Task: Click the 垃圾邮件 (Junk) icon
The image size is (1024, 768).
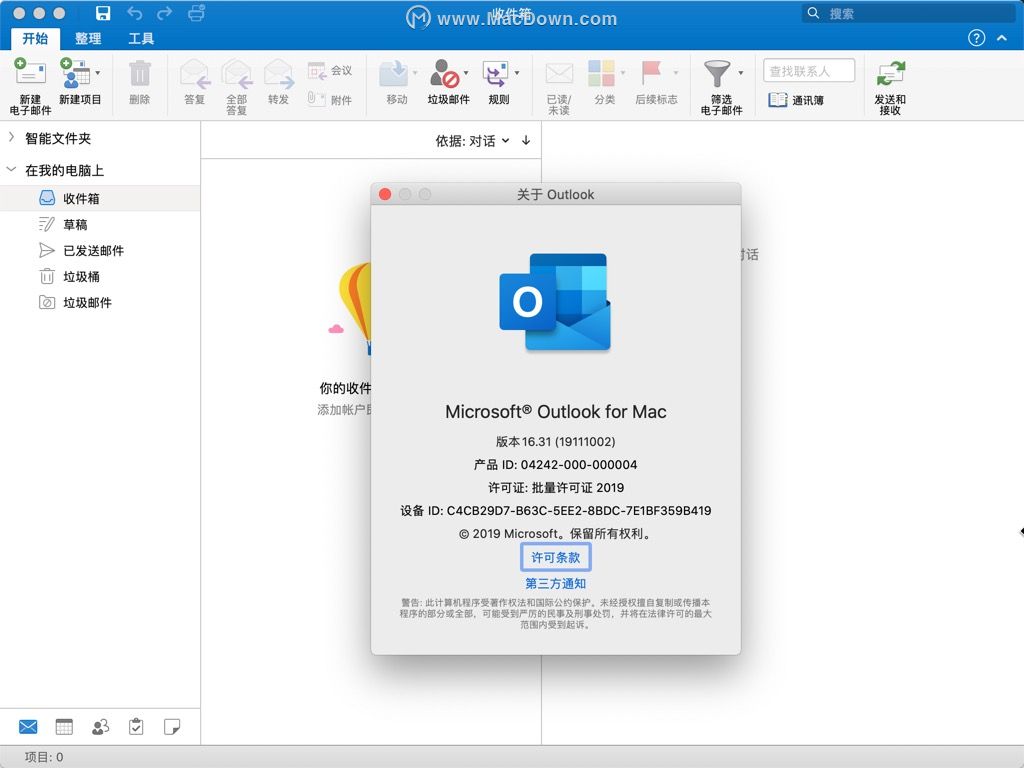Action: 445,73
